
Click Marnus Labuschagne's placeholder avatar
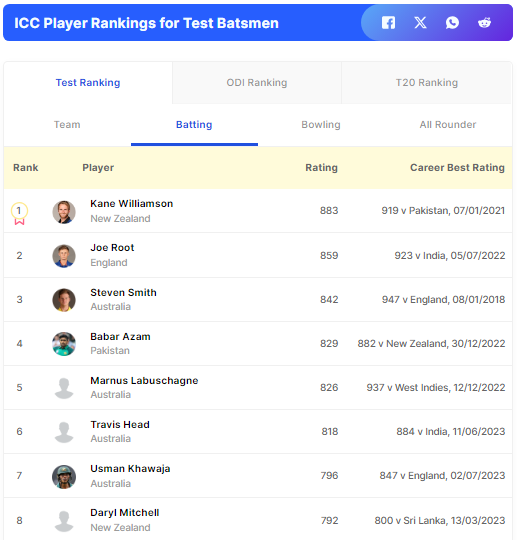[64, 388]
